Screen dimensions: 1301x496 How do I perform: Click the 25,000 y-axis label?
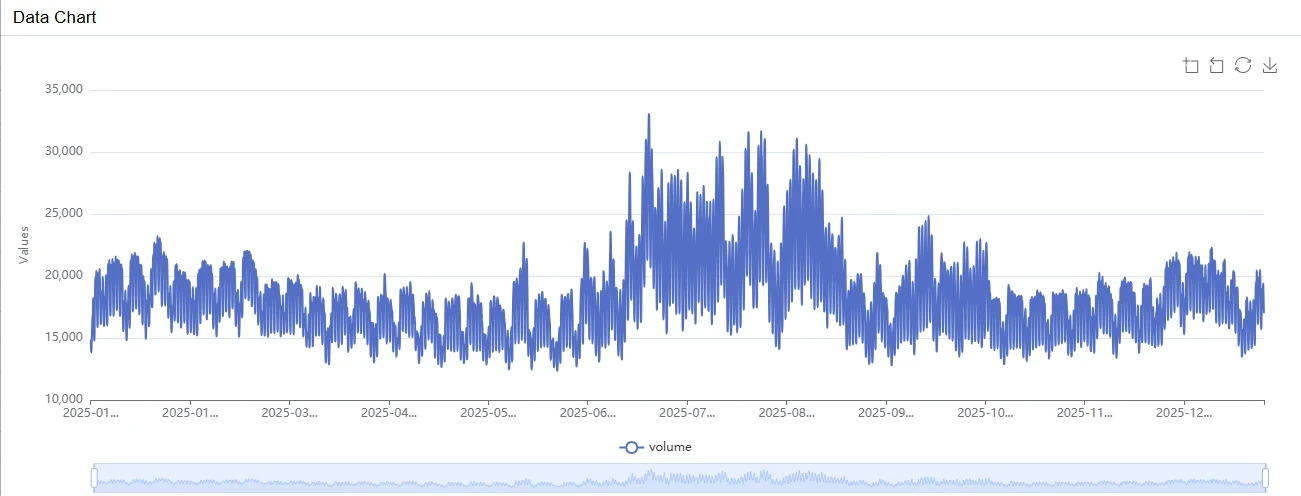coord(64,214)
